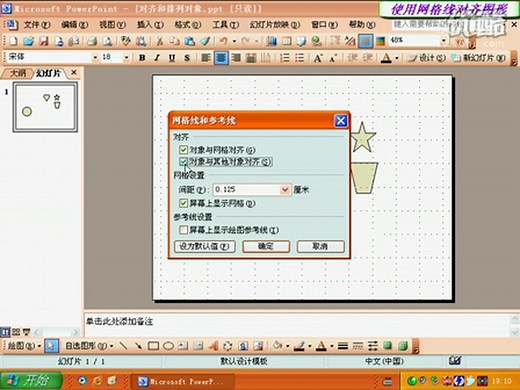Screen dimensions: 520x390
Task: Switch to the 大纲 tab
Action: click(17, 73)
